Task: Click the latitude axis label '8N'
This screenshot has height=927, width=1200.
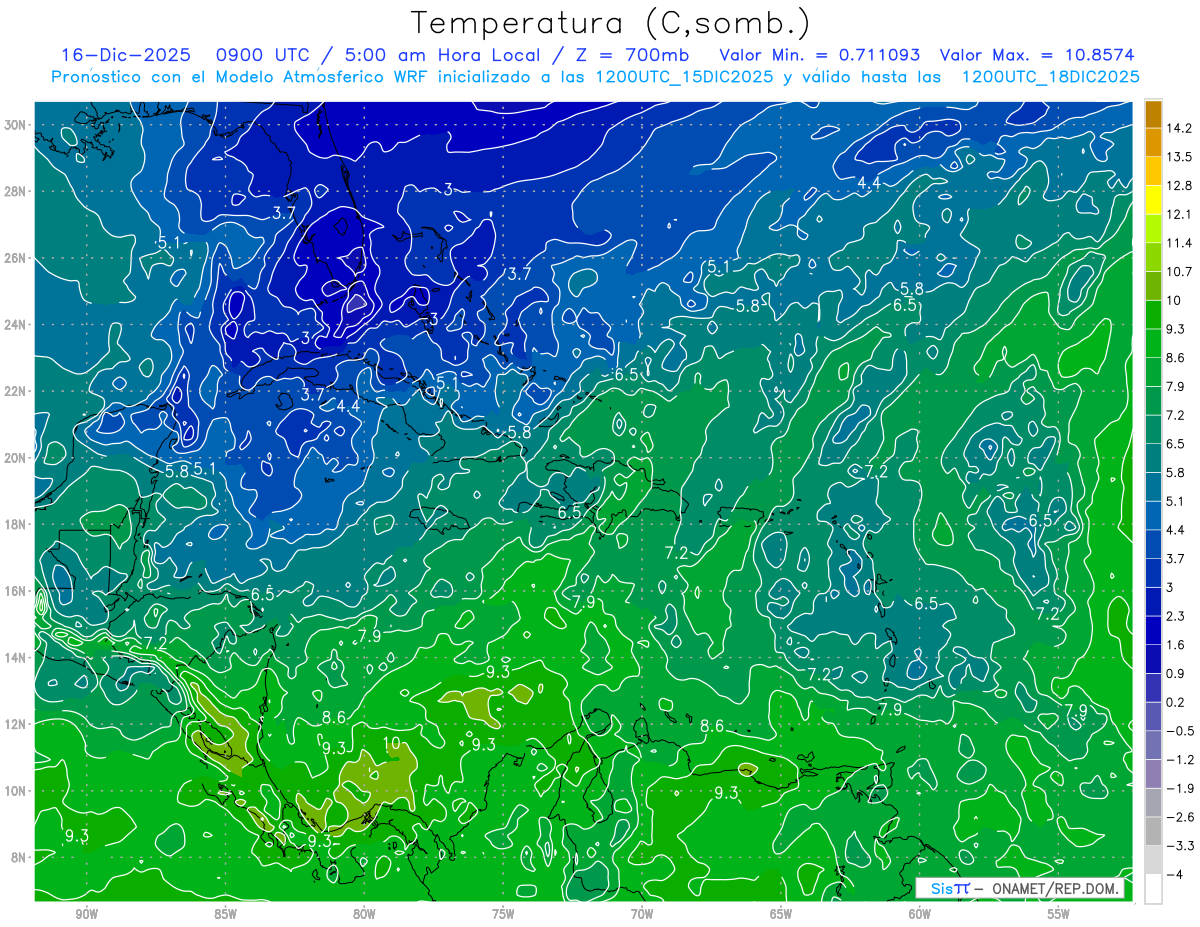Action: (18, 857)
